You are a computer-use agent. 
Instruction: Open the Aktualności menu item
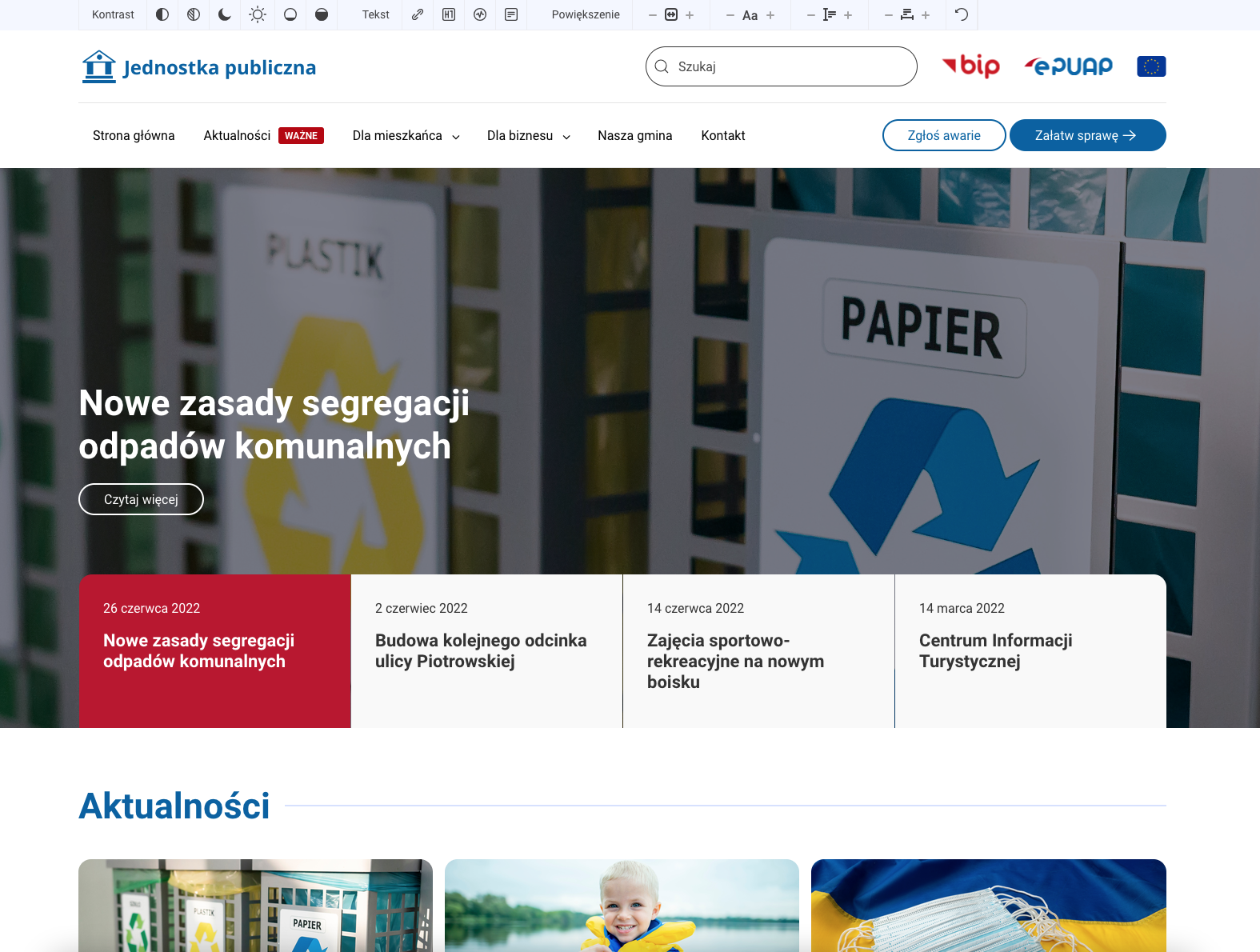(x=237, y=136)
